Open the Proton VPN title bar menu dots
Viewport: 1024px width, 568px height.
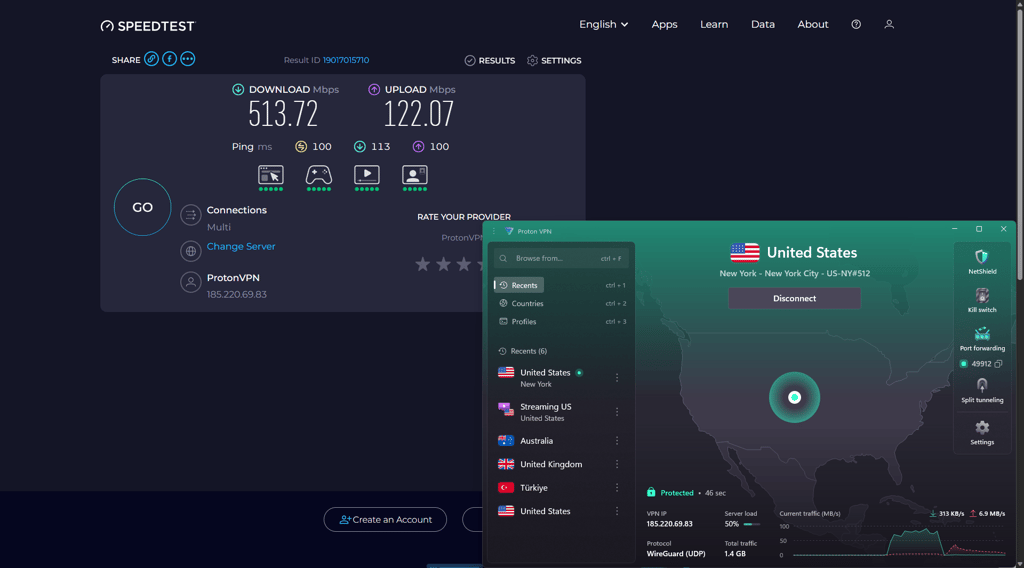tap(494, 231)
